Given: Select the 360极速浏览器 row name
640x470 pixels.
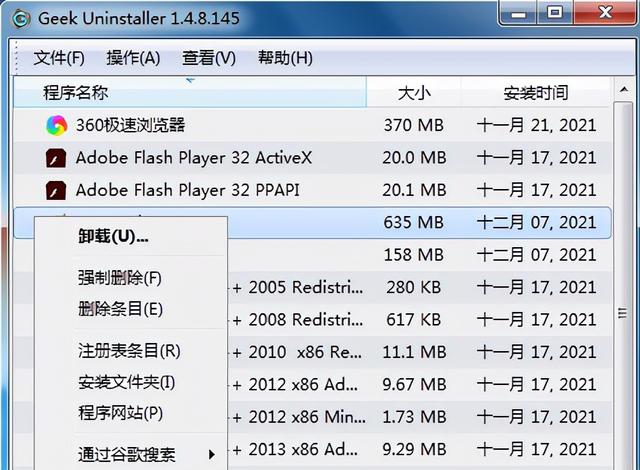Looking at the screenshot, I should coord(130,125).
